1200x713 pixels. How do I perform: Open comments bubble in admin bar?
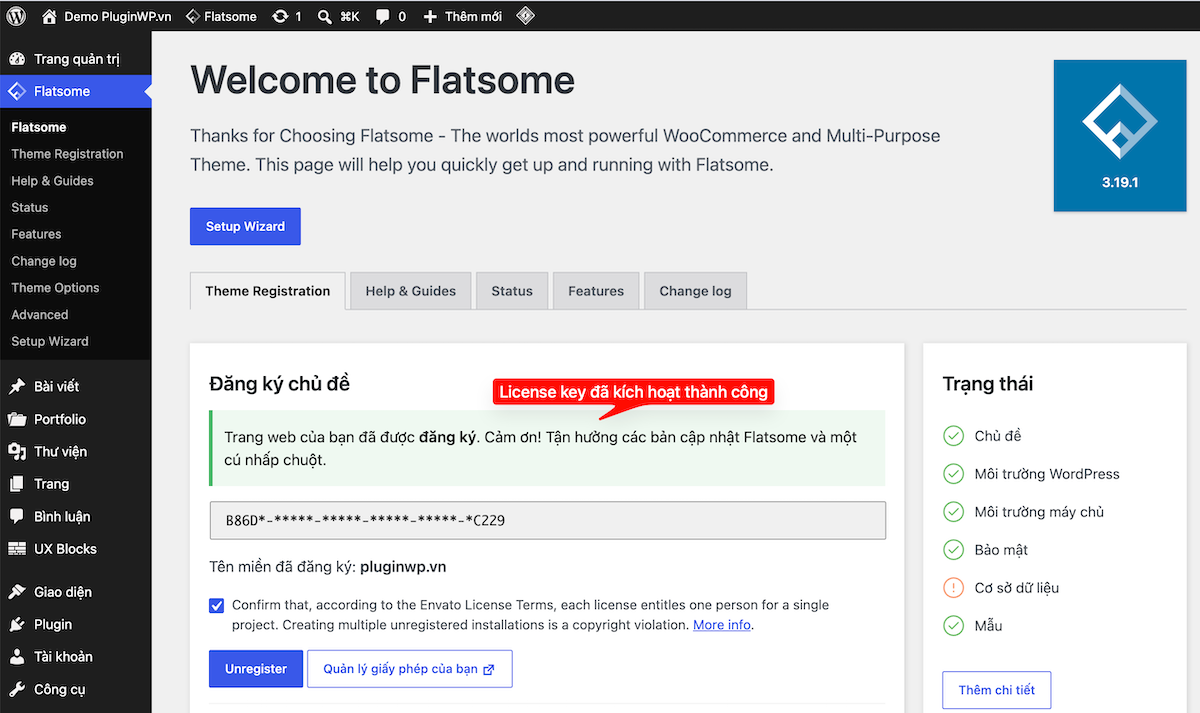(391, 16)
